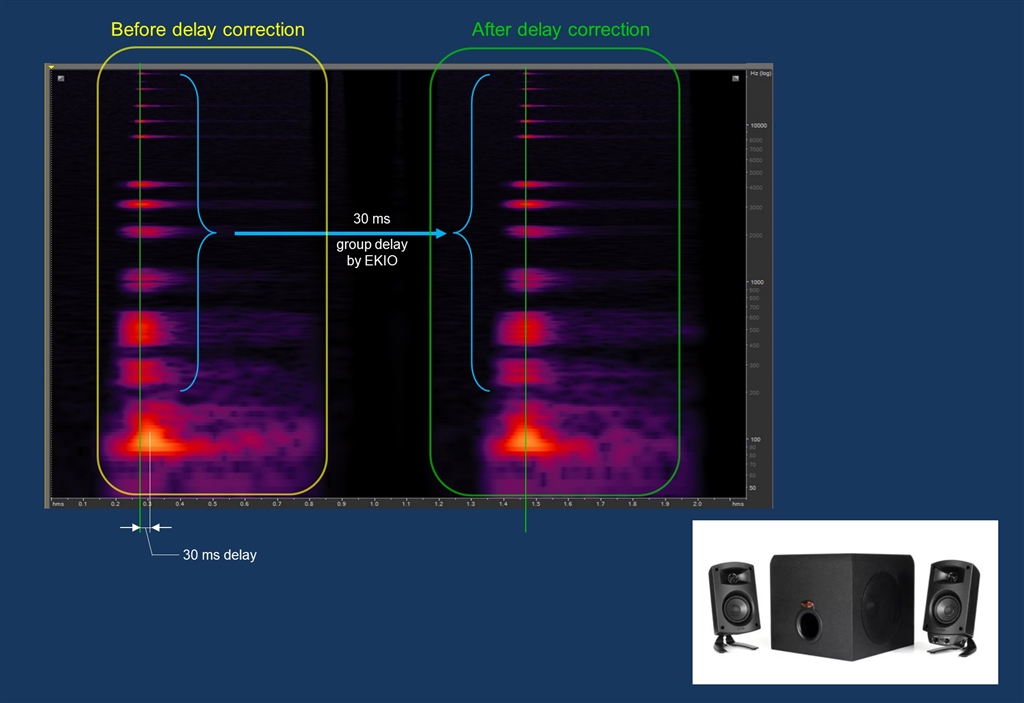The width and height of the screenshot is (1024, 703).
Task: Click the 5000 Hz mark on frequency scale
Action: (x=756, y=173)
